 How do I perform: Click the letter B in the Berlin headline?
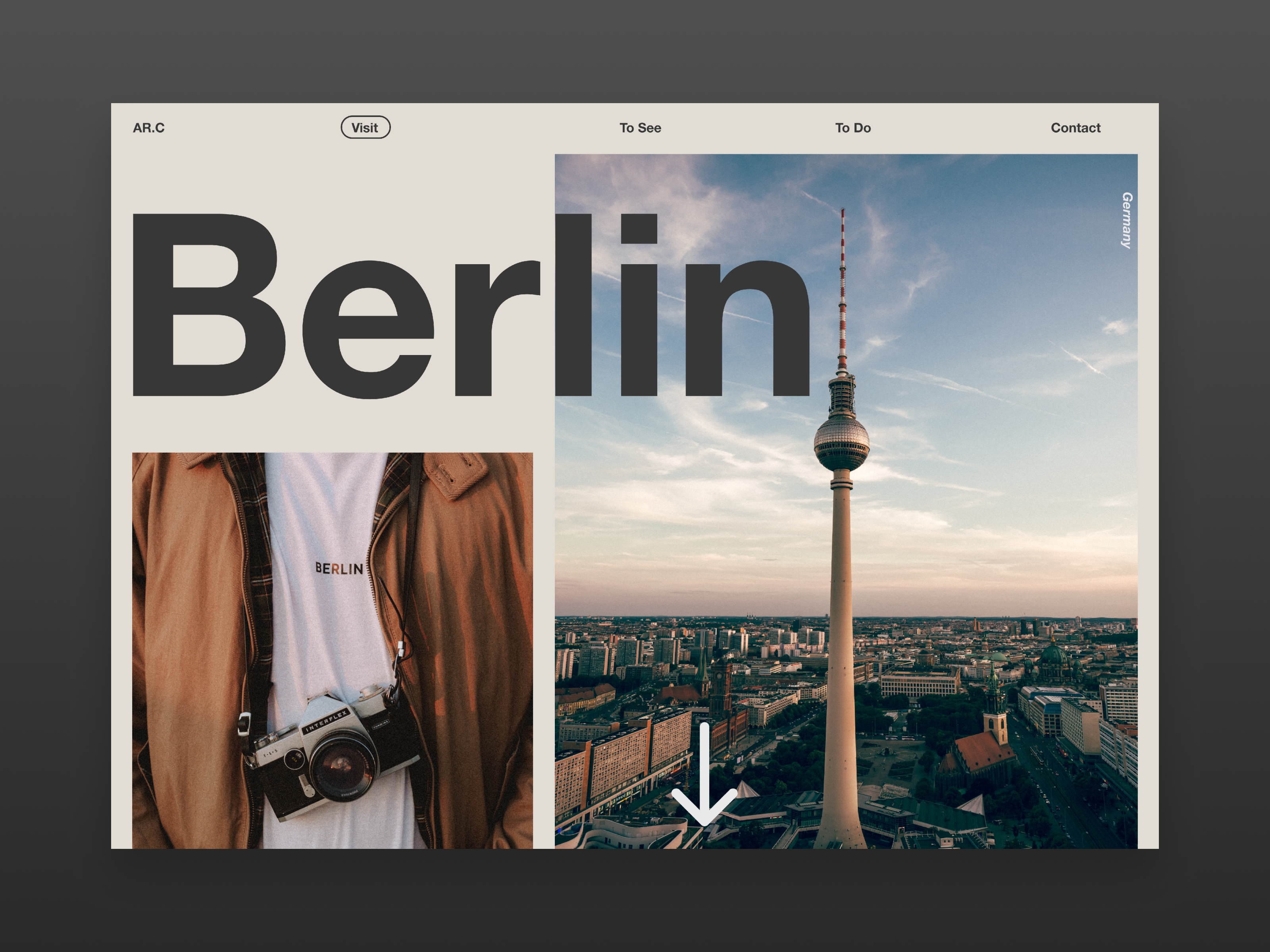[x=208, y=305]
